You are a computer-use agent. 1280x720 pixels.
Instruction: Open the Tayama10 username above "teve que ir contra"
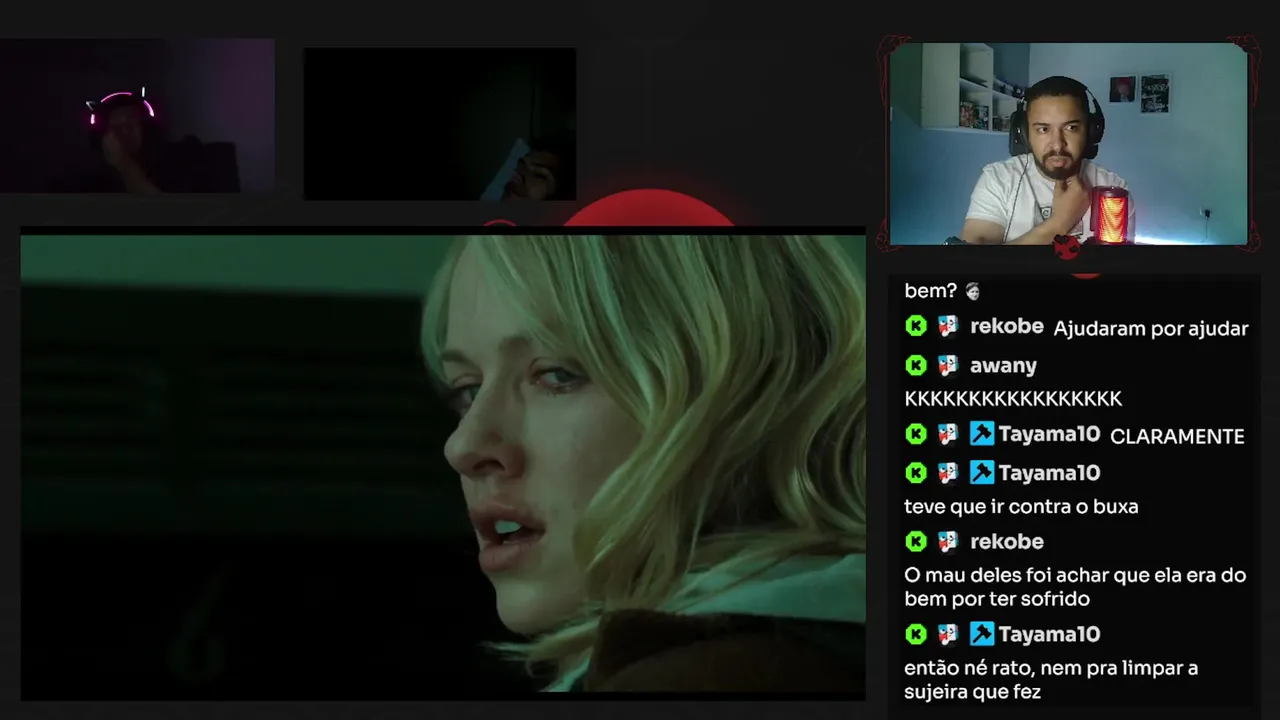(1049, 473)
